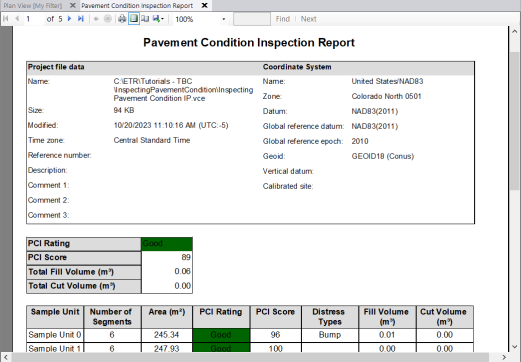
Task: Click the Fill Volume 0.01 cell
Action: (387, 335)
